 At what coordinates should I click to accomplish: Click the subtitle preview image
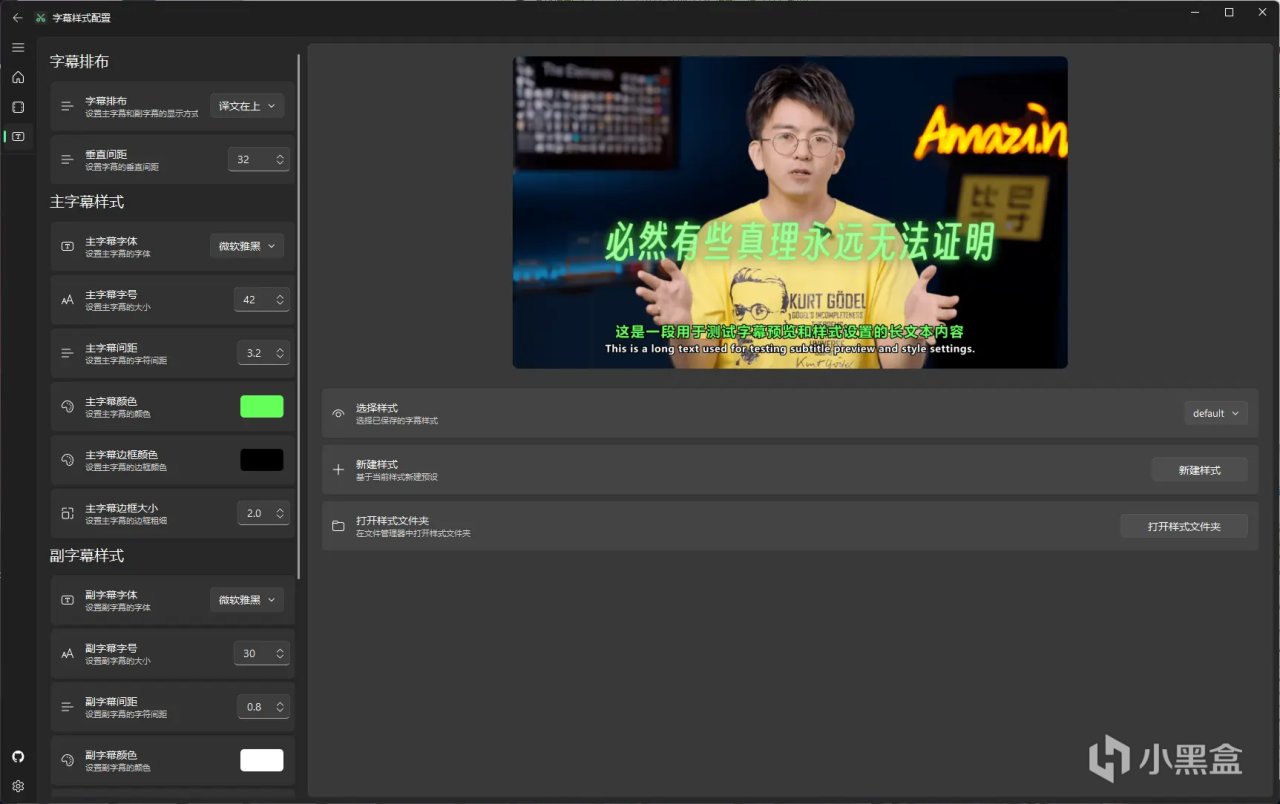coord(790,212)
